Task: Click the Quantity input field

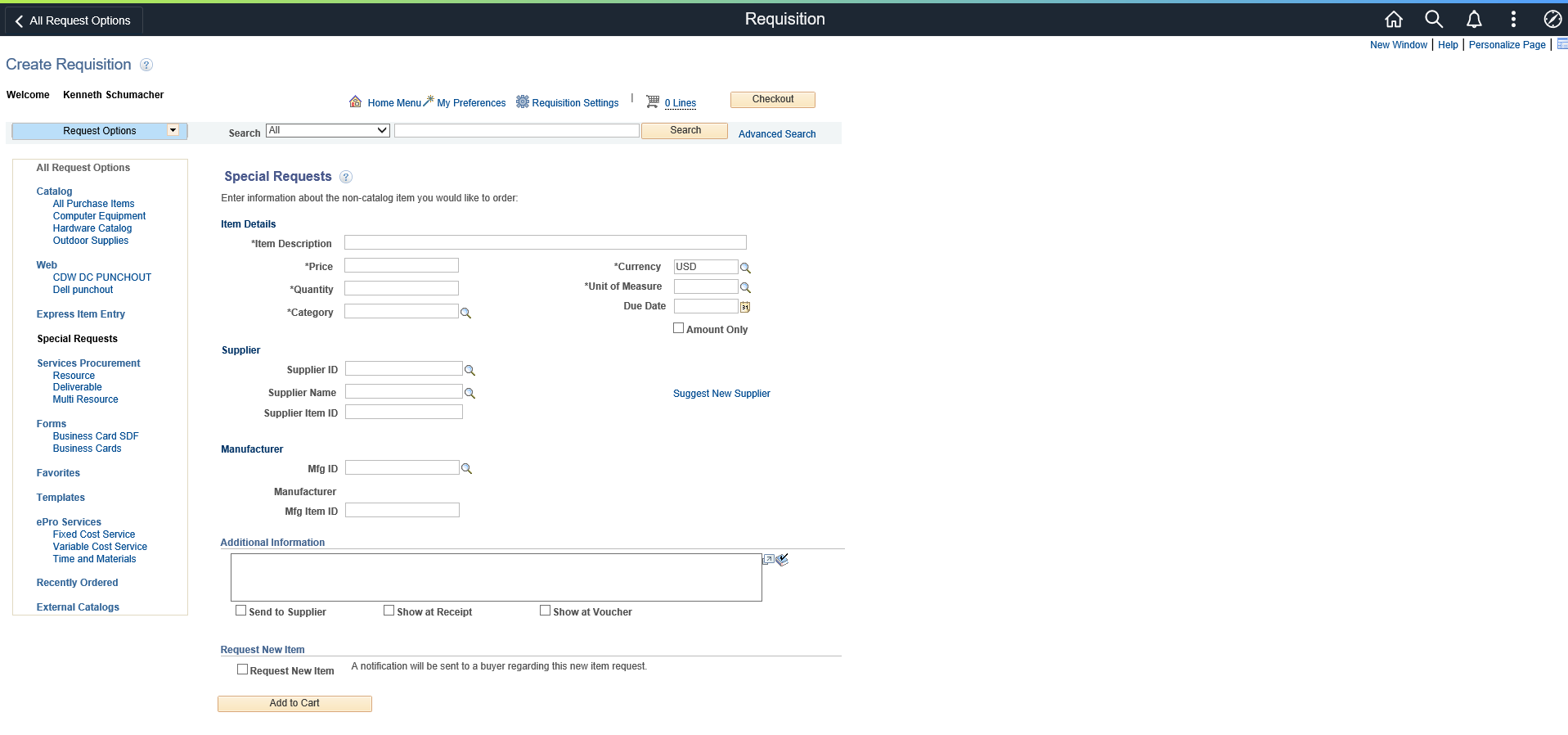Action: pyautogui.click(x=402, y=288)
